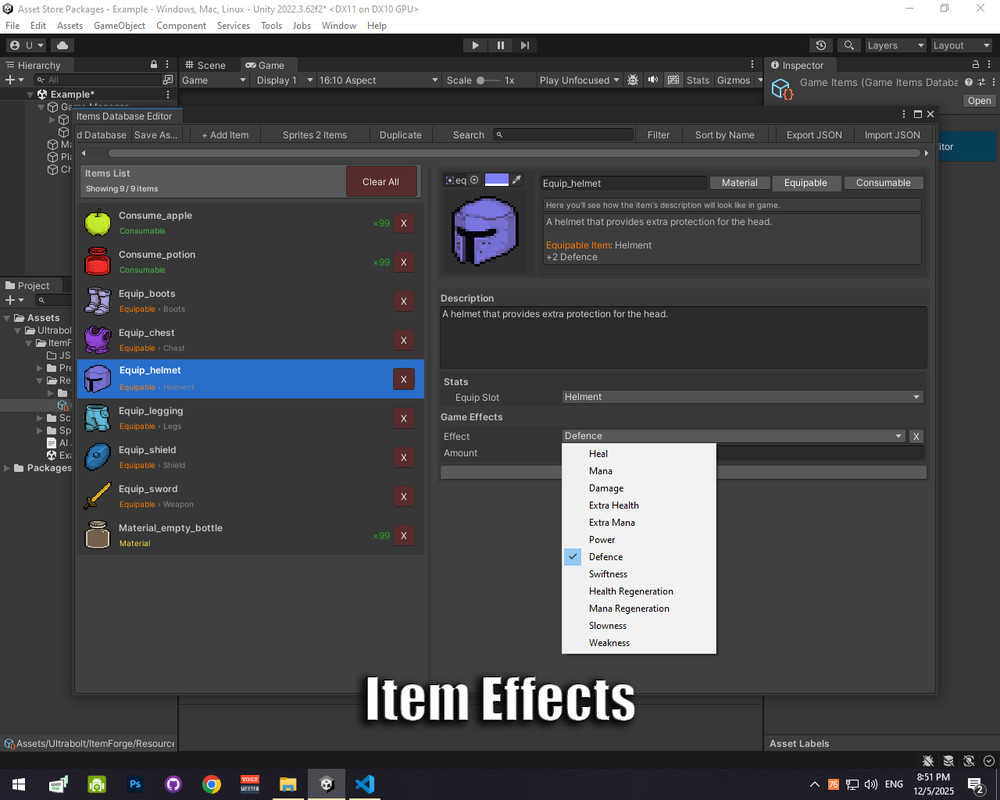Open Unity from the Windows taskbar icon

click(x=326, y=784)
